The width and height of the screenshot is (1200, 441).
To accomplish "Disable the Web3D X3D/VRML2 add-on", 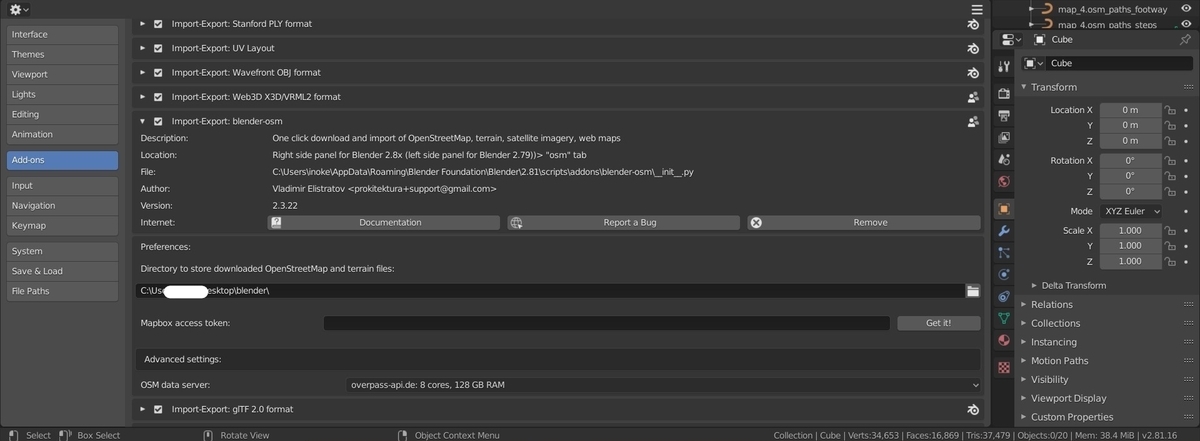I will (x=158, y=97).
